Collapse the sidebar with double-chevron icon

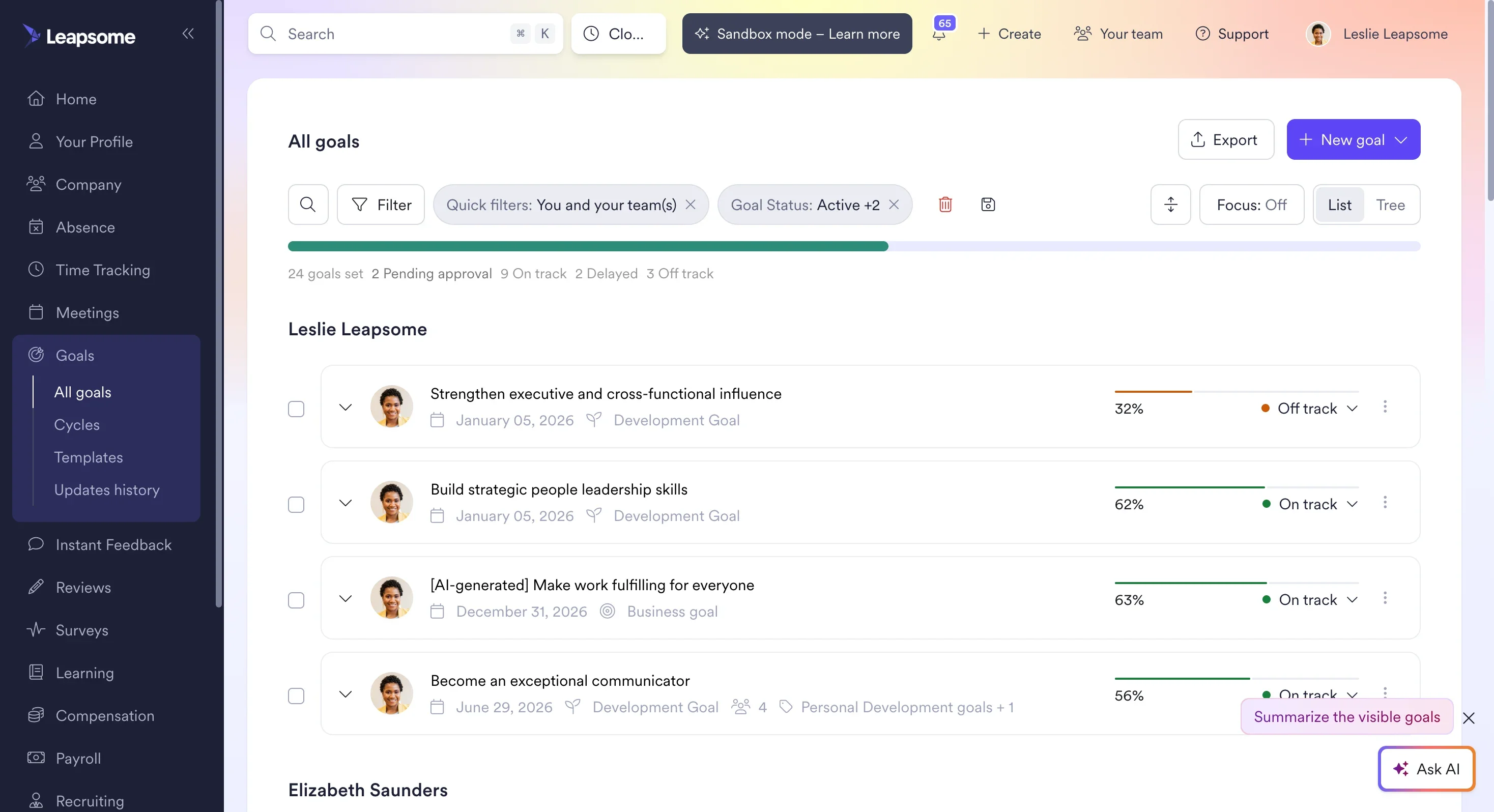coord(188,34)
